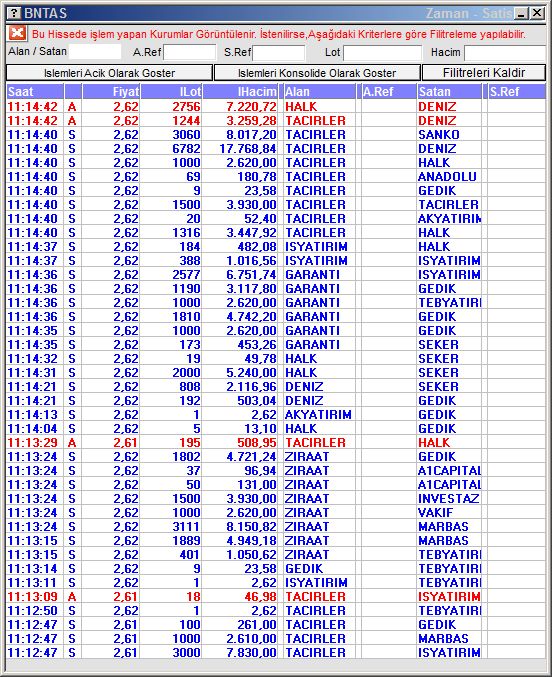Select time cell 11:14:31
Screen dimensions: 552x677
tap(35, 373)
